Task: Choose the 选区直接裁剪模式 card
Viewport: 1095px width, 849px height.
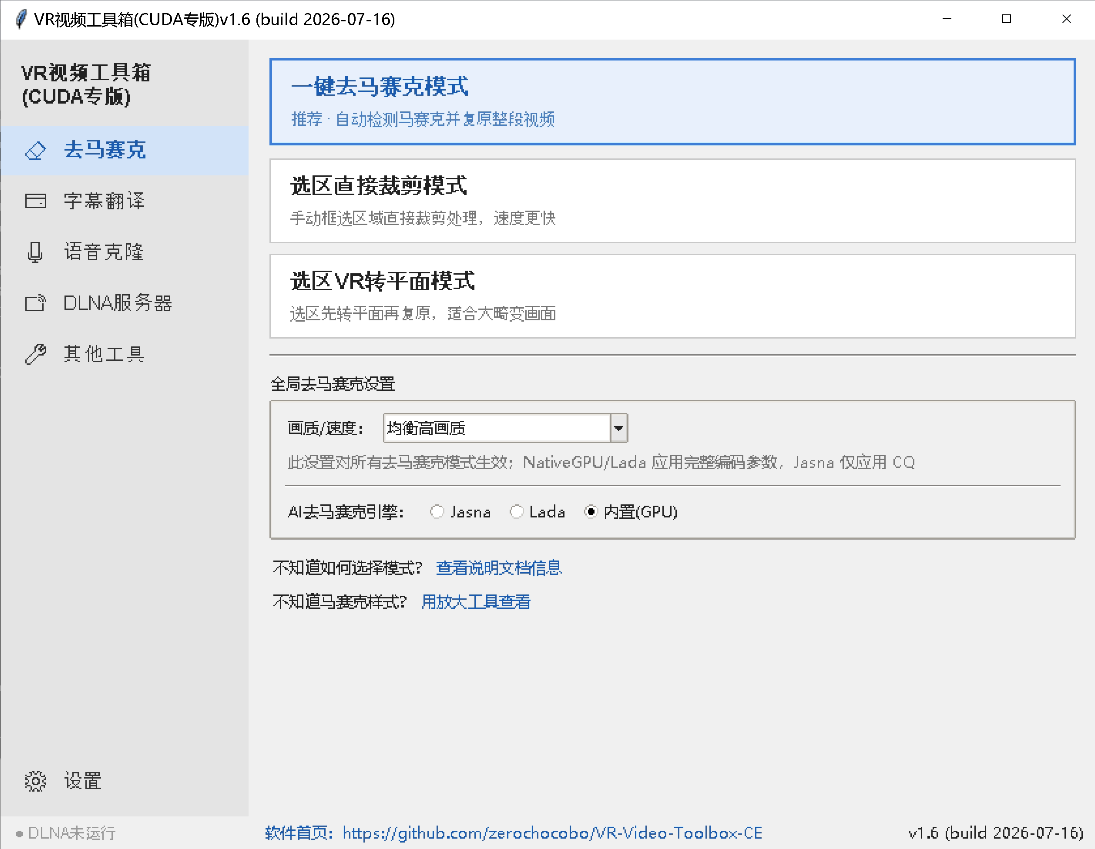Action: [x=673, y=201]
